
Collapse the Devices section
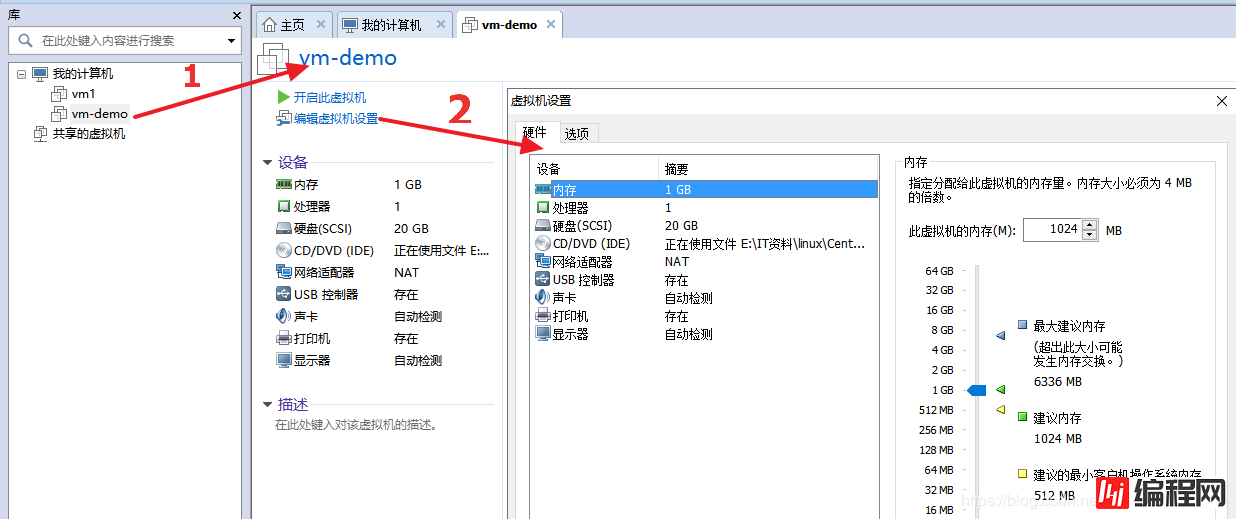(x=267, y=163)
